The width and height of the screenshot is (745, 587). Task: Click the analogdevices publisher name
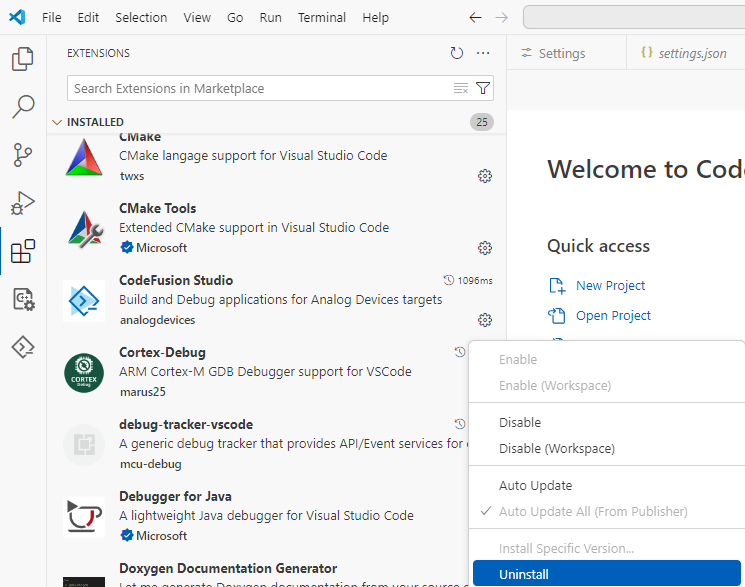click(157, 320)
